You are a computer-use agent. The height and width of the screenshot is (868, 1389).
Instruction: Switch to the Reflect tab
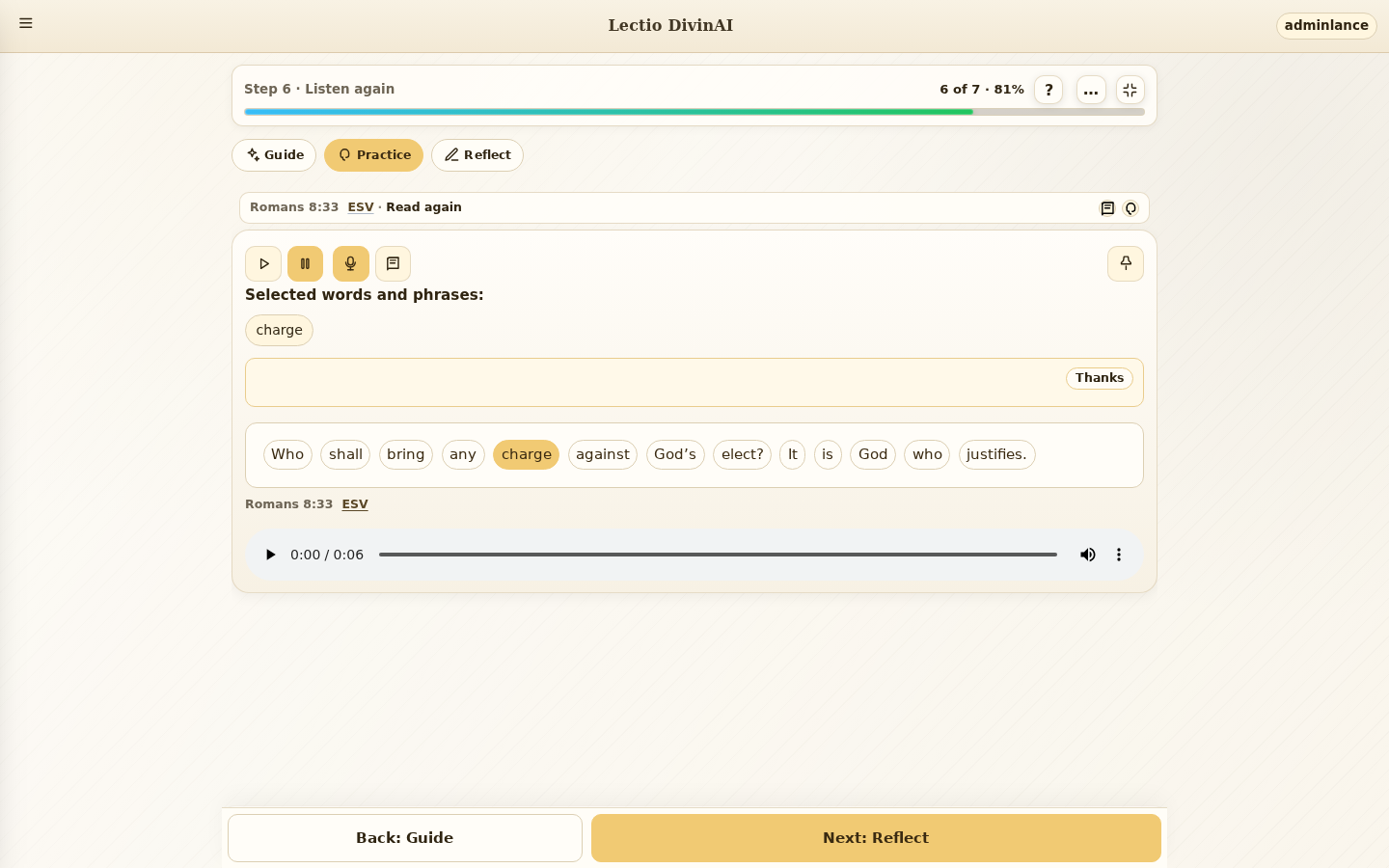(x=477, y=155)
